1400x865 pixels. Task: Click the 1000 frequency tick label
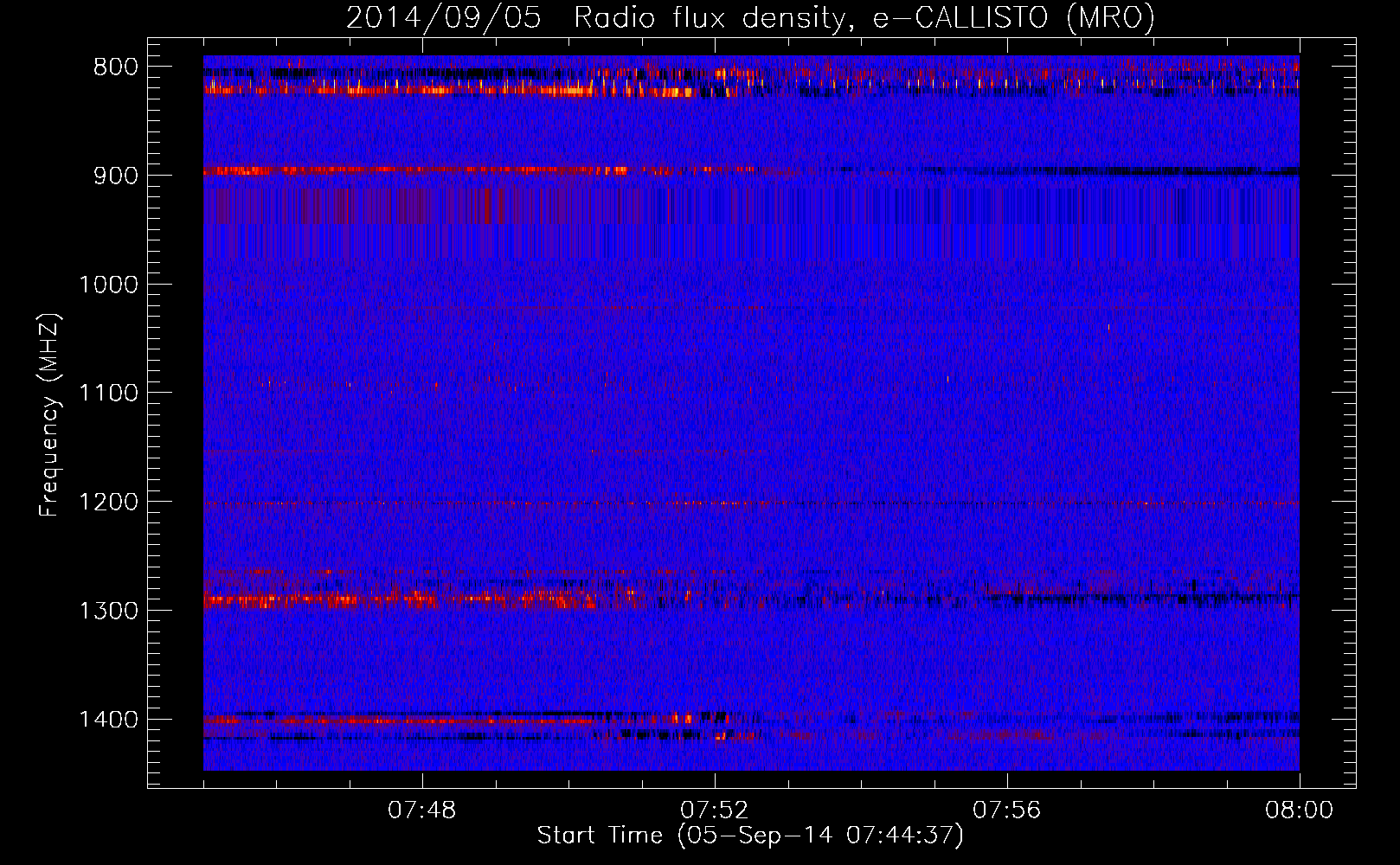108,285
